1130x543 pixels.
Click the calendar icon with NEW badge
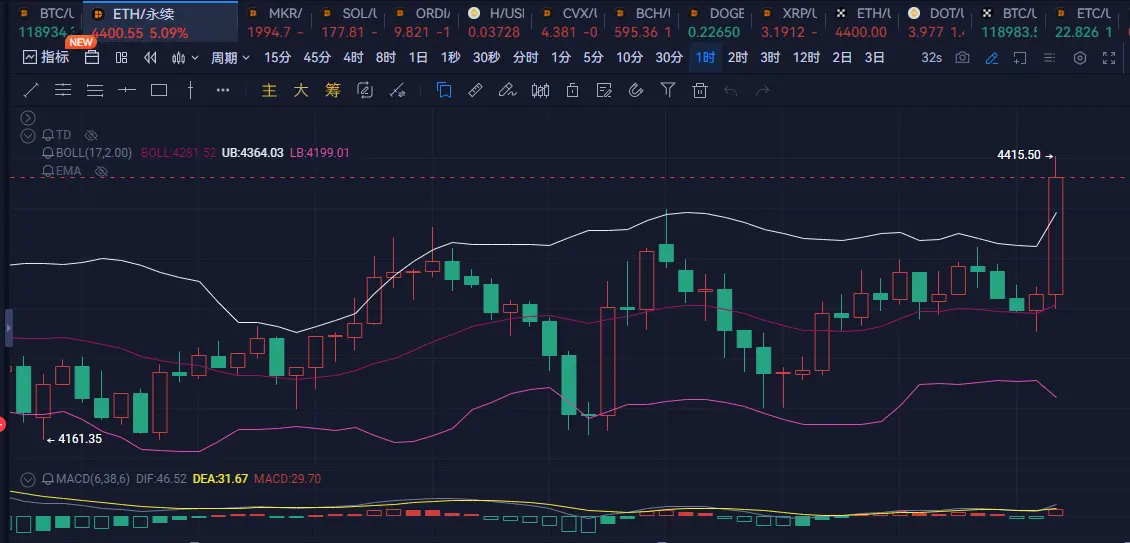click(x=92, y=58)
